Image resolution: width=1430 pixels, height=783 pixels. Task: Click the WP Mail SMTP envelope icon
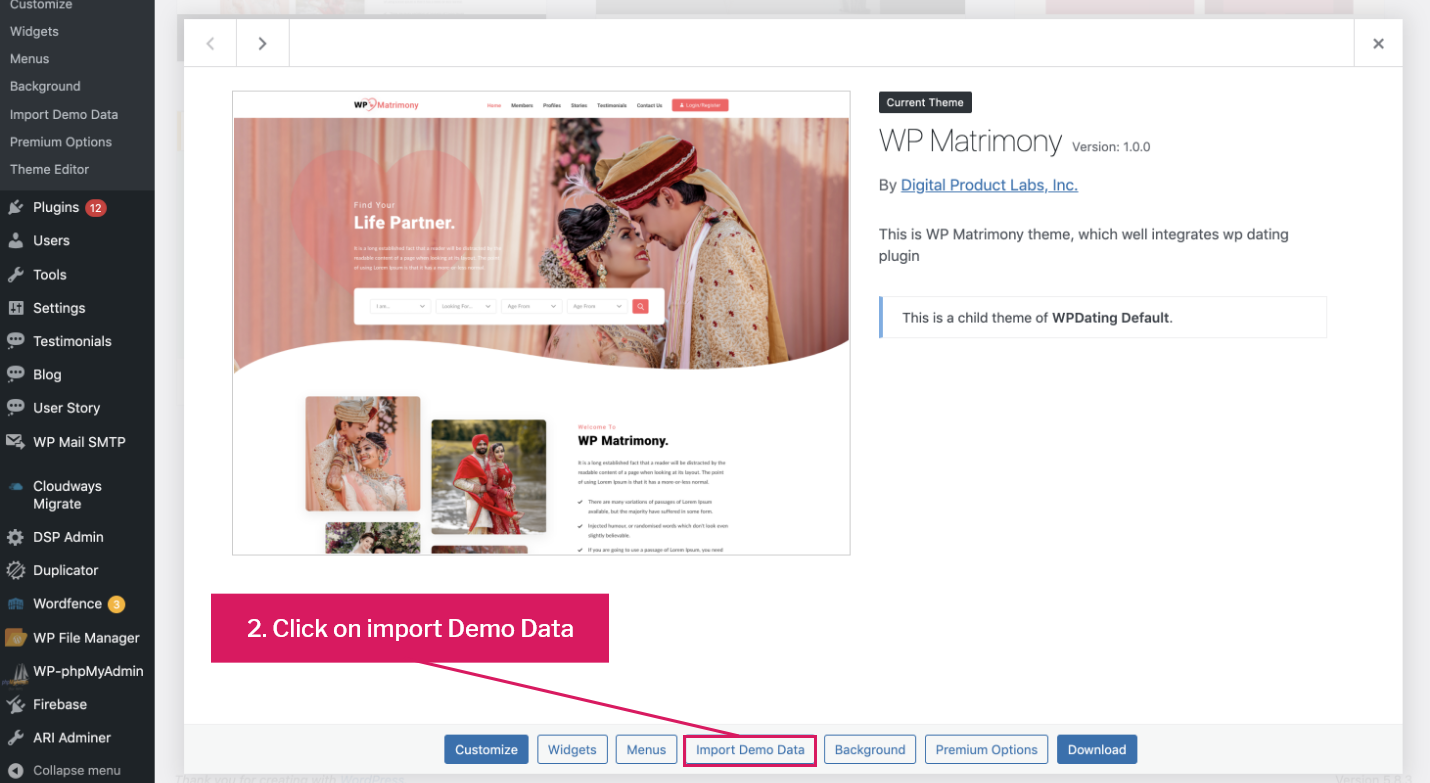(x=15, y=442)
